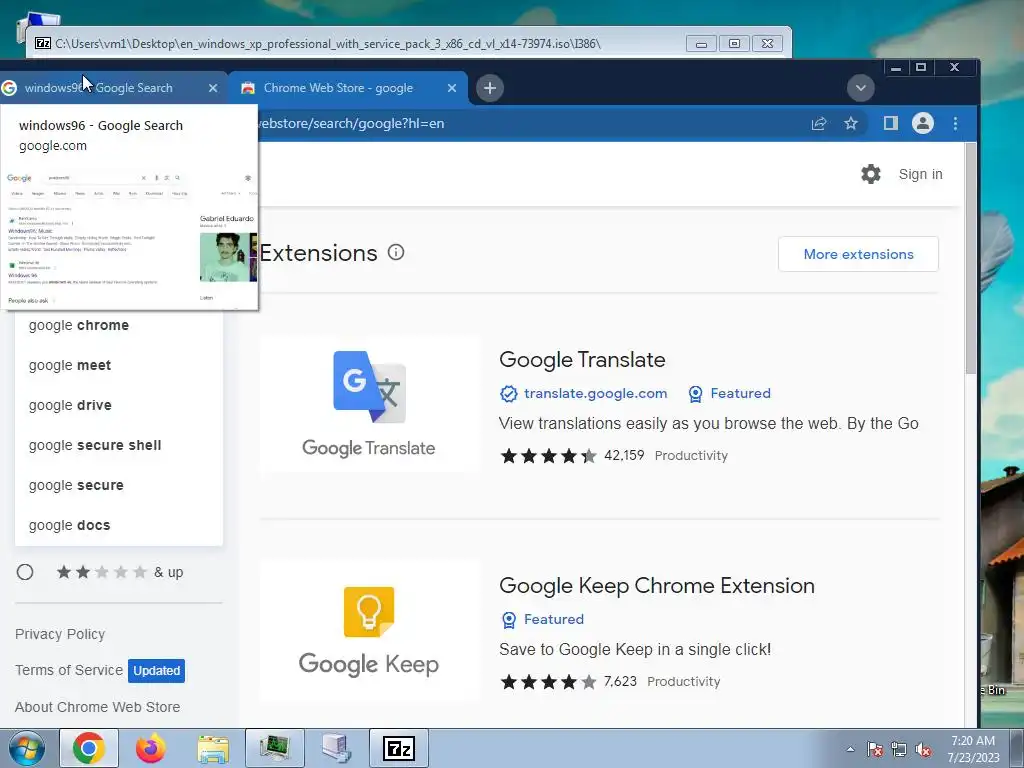
Task: Open About Chrome Web Store link
Action: 97,707
